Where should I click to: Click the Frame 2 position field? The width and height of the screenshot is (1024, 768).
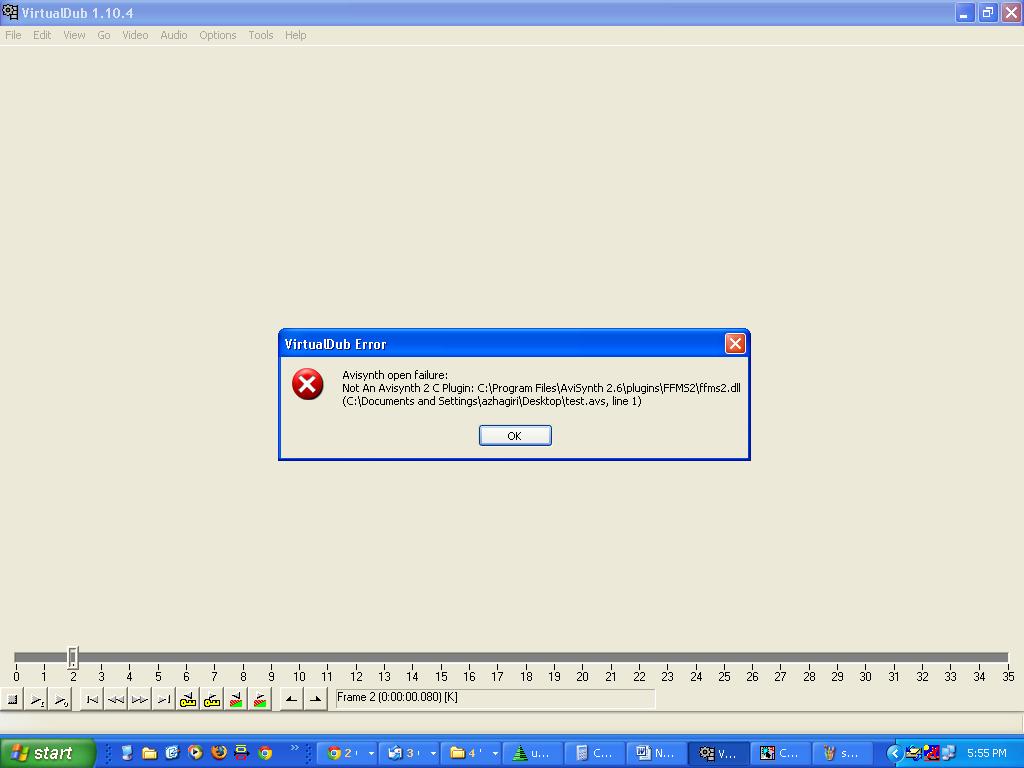click(x=494, y=698)
